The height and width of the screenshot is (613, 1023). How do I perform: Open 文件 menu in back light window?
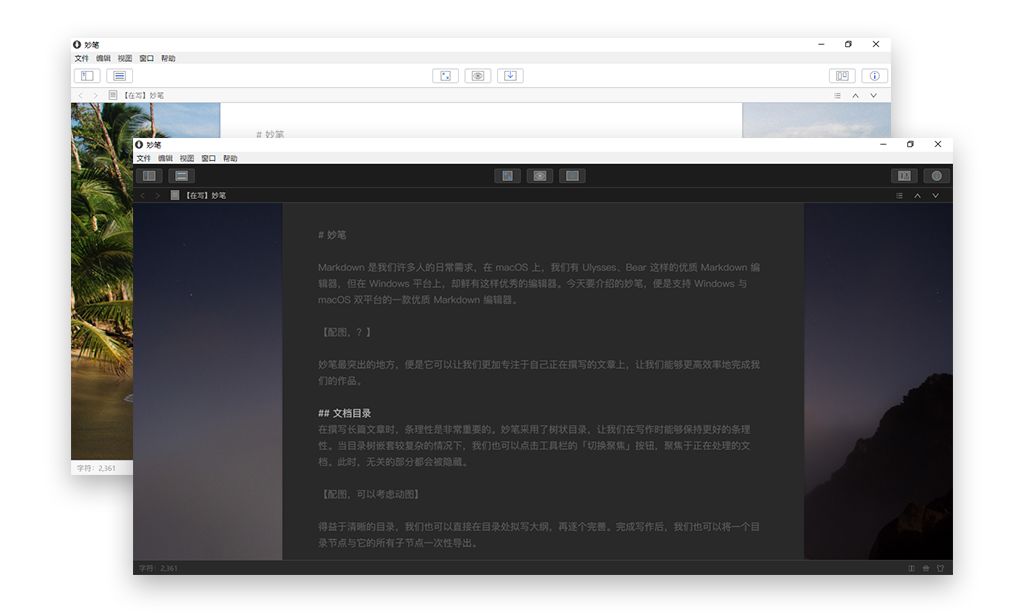coord(82,59)
